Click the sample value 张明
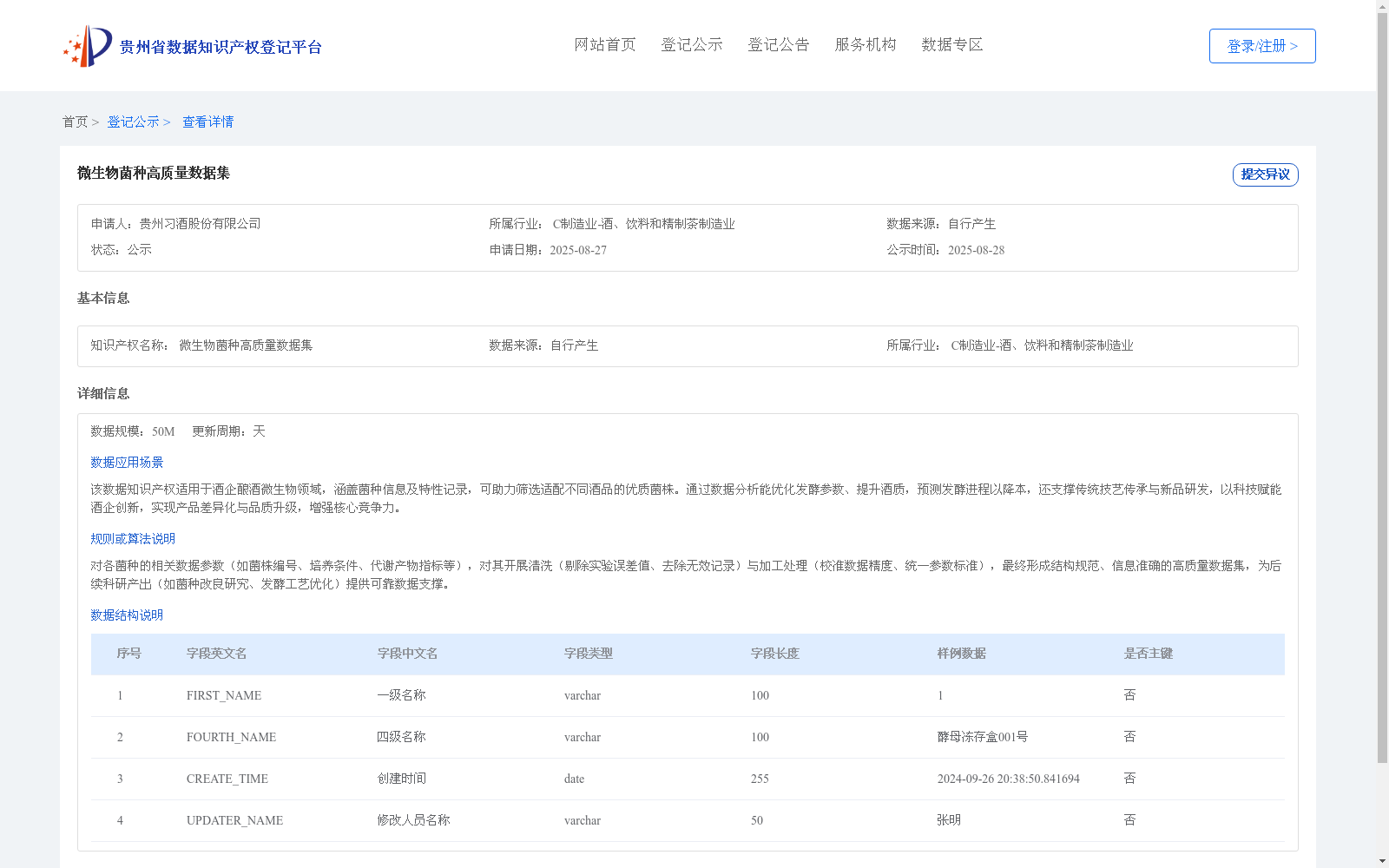 click(x=949, y=820)
